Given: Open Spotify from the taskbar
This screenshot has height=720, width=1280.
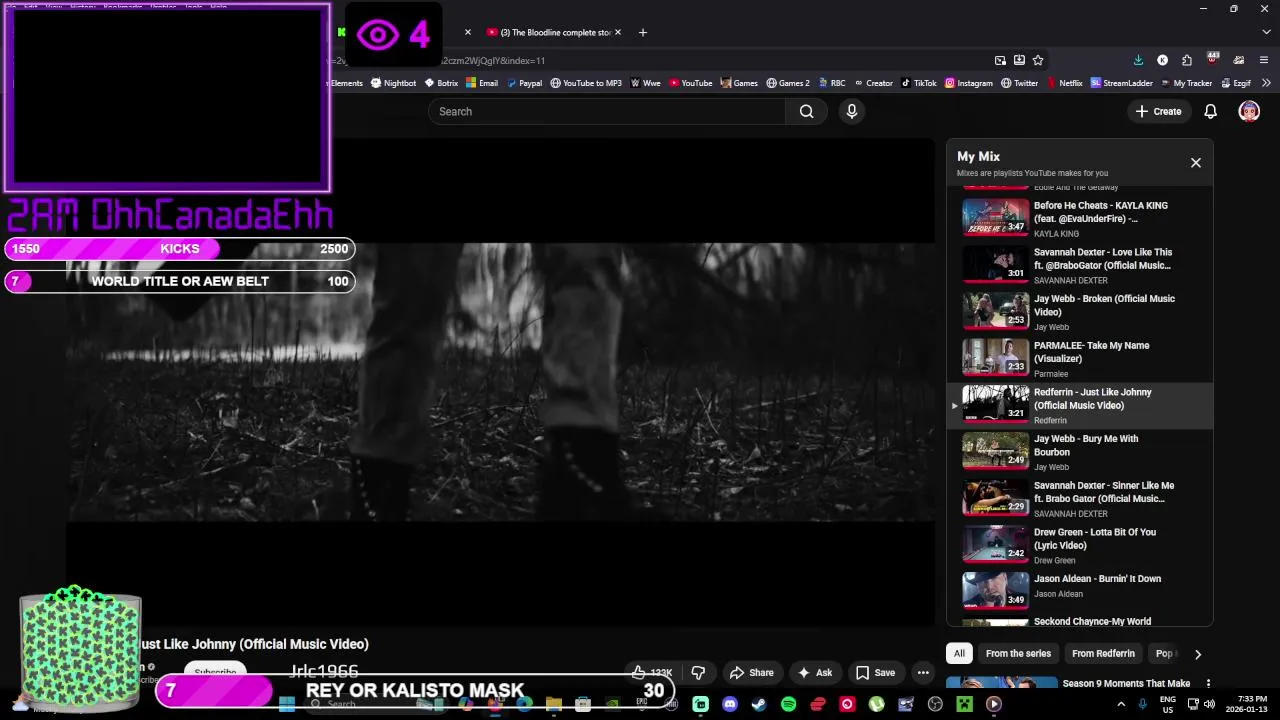Looking at the screenshot, I should point(788,704).
